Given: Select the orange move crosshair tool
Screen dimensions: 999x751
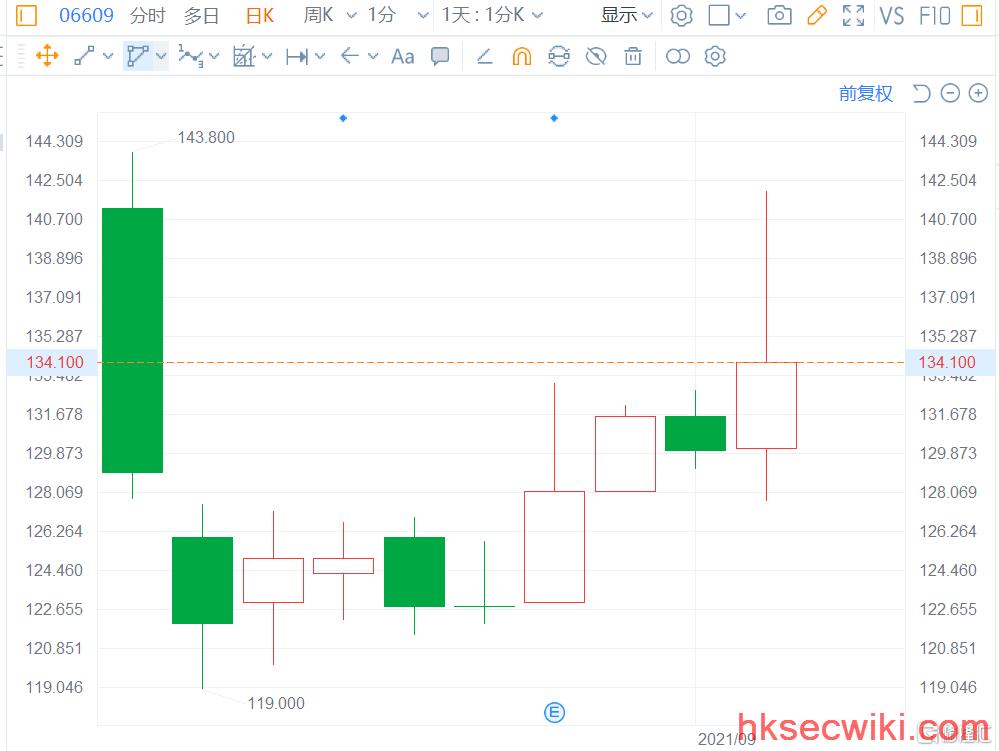Looking at the screenshot, I should tap(47, 56).
